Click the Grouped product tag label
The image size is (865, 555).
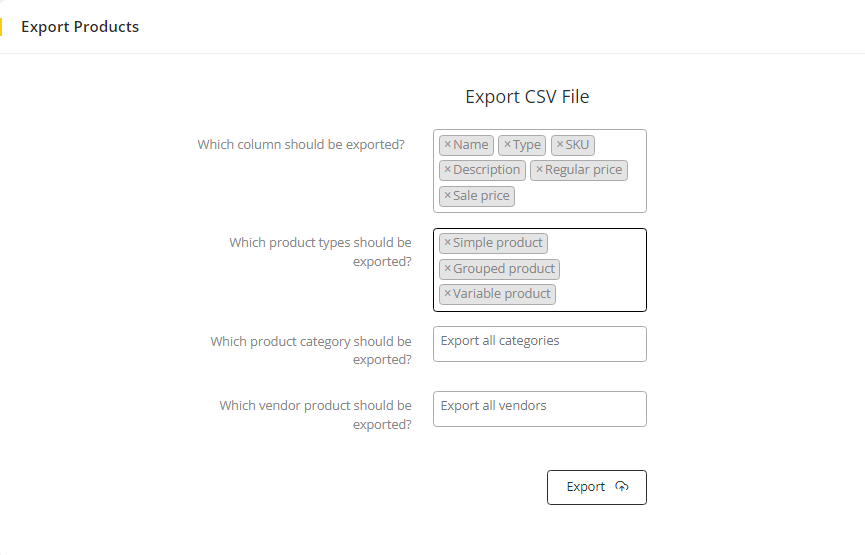504,269
